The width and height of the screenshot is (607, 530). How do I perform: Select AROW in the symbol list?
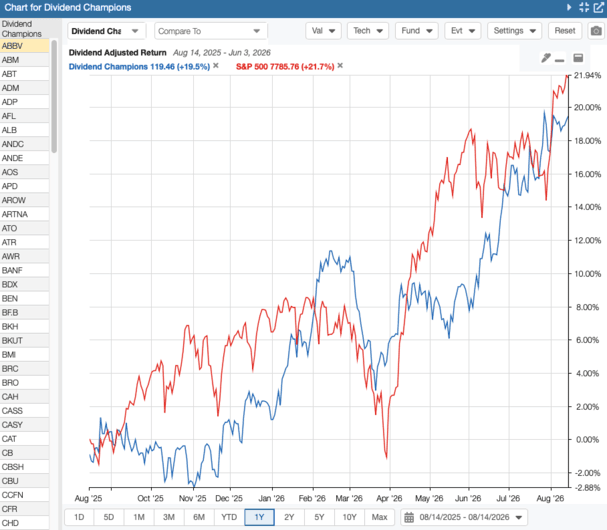24,200
